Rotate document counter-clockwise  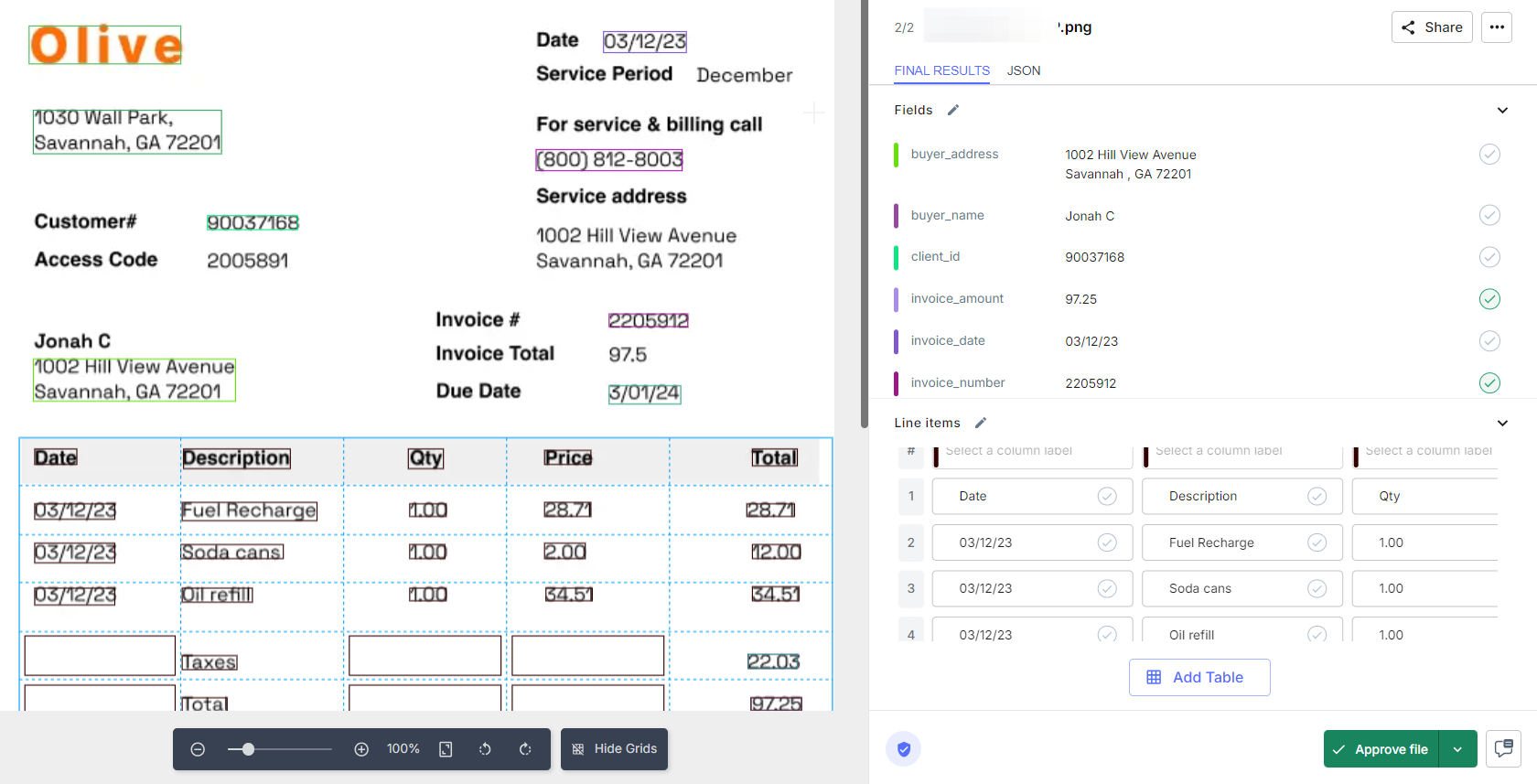coord(485,749)
